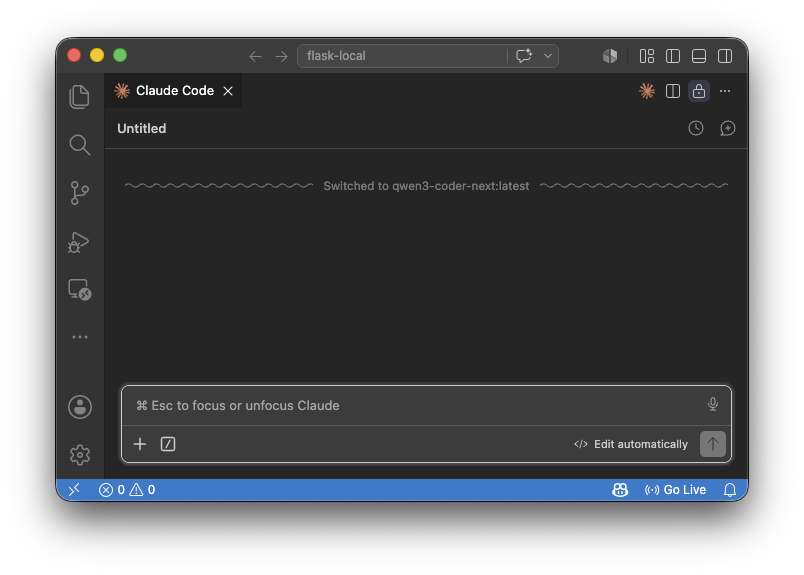
Task: Click the Claude spark icon in editor actions
Action: coord(647,91)
